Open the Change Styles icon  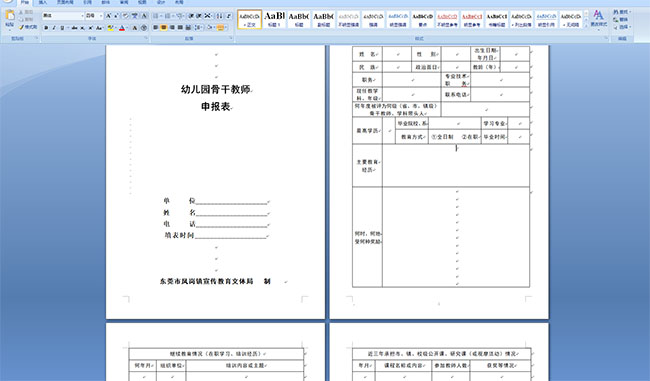click(x=598, y=19)
